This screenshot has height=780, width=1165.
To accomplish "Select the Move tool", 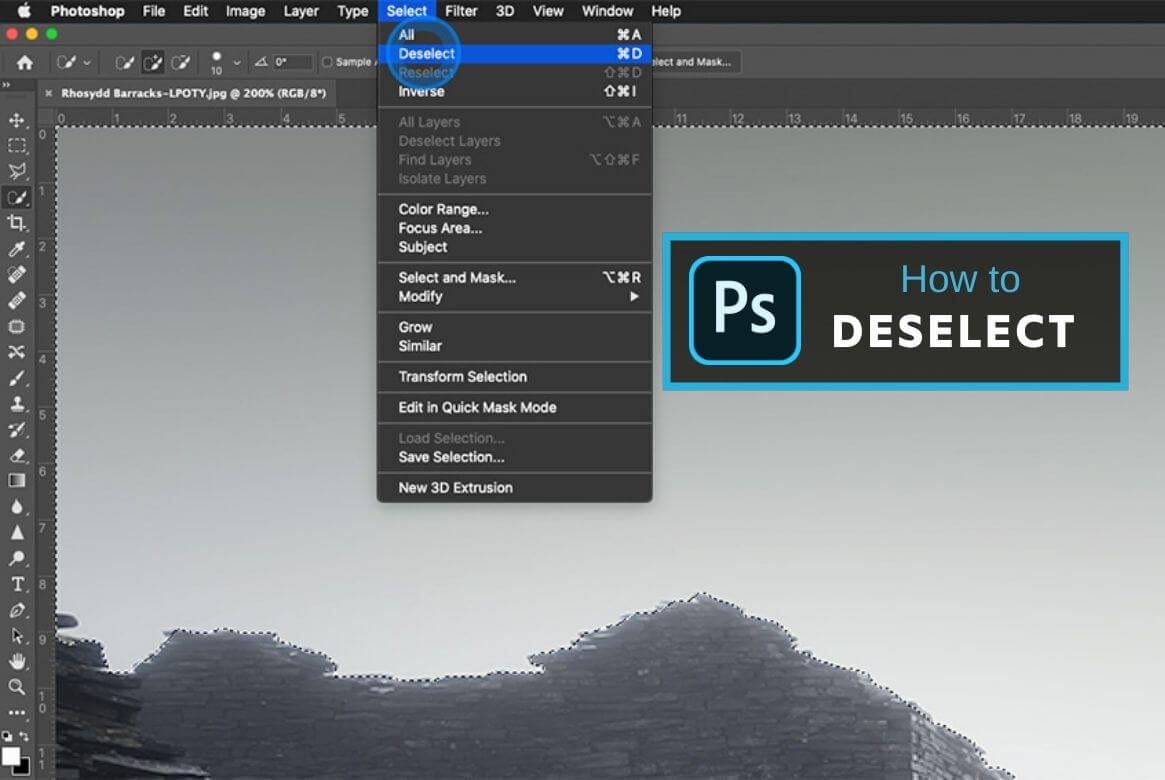I will pos(16,120).
